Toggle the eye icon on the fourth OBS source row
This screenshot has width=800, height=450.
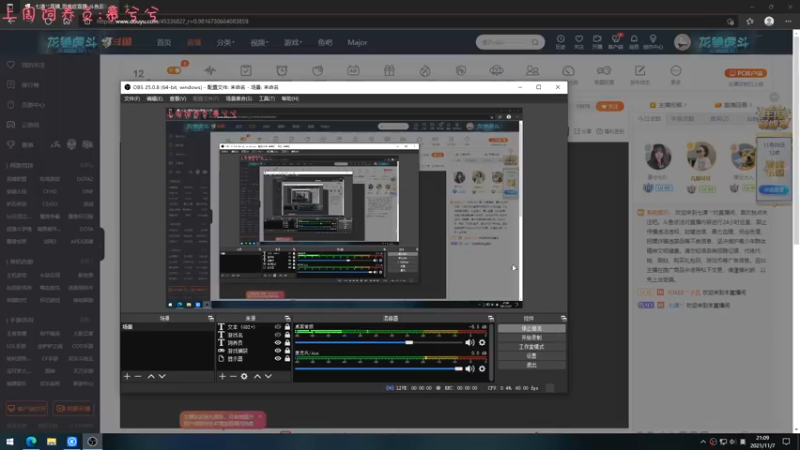[x=278, y=351]
